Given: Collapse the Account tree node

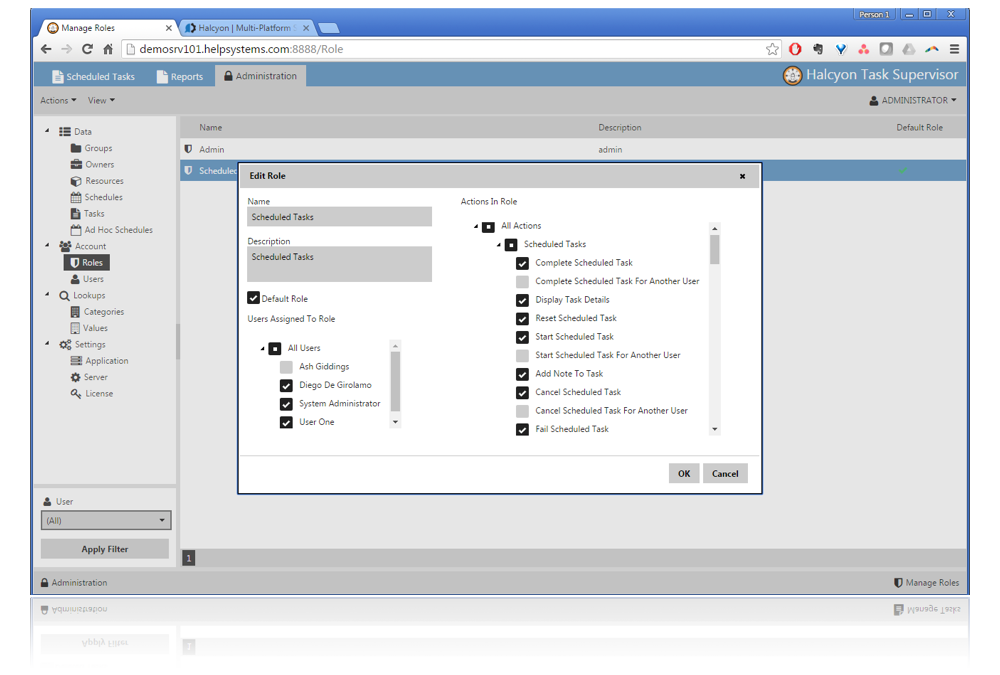Looking at the screenshot, I should [x=47, y=245].
